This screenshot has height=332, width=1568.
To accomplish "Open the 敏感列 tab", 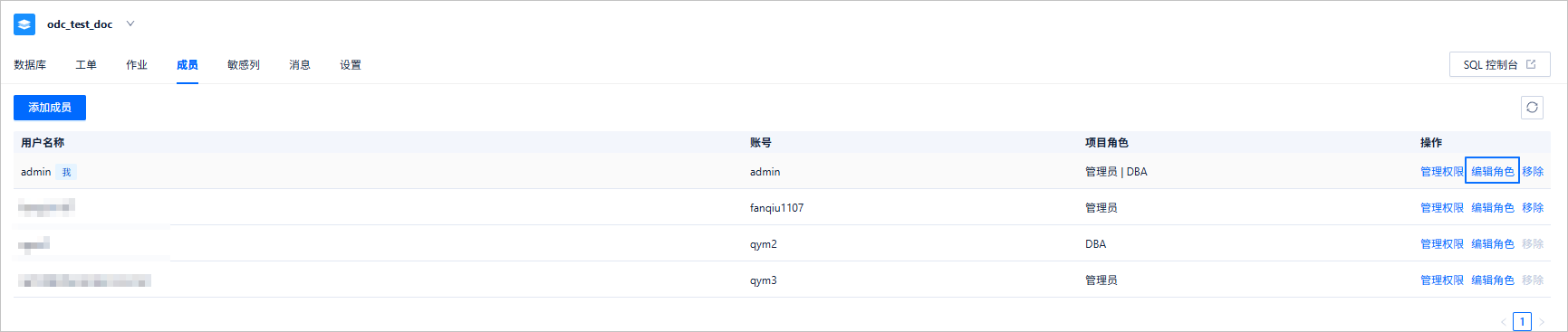I will [244, 65].
